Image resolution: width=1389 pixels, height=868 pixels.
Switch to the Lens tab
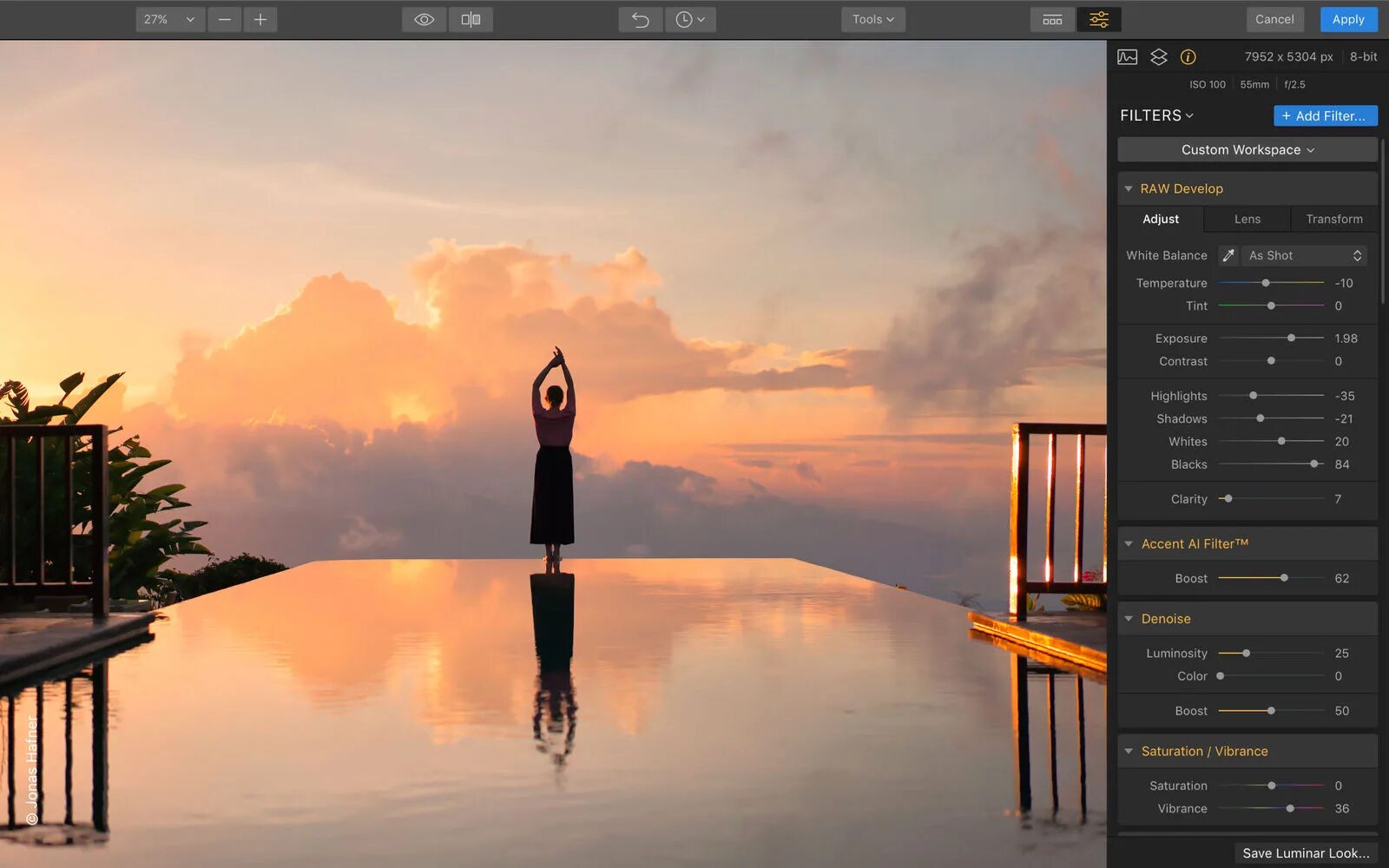[x=1247, y=219]
